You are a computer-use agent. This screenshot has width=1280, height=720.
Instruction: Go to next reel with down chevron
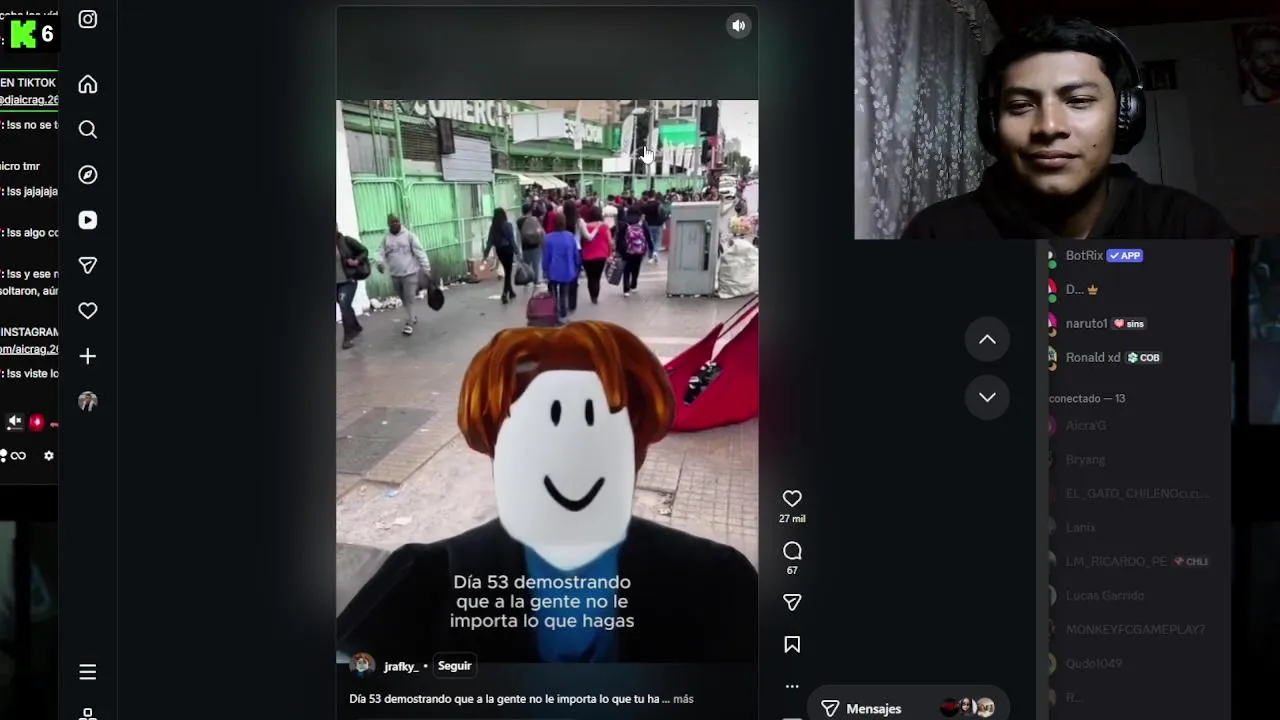click(987, 397)
